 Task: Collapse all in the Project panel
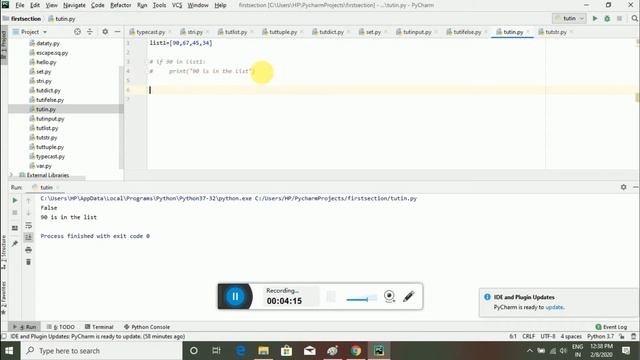click(x=90, y=31)
